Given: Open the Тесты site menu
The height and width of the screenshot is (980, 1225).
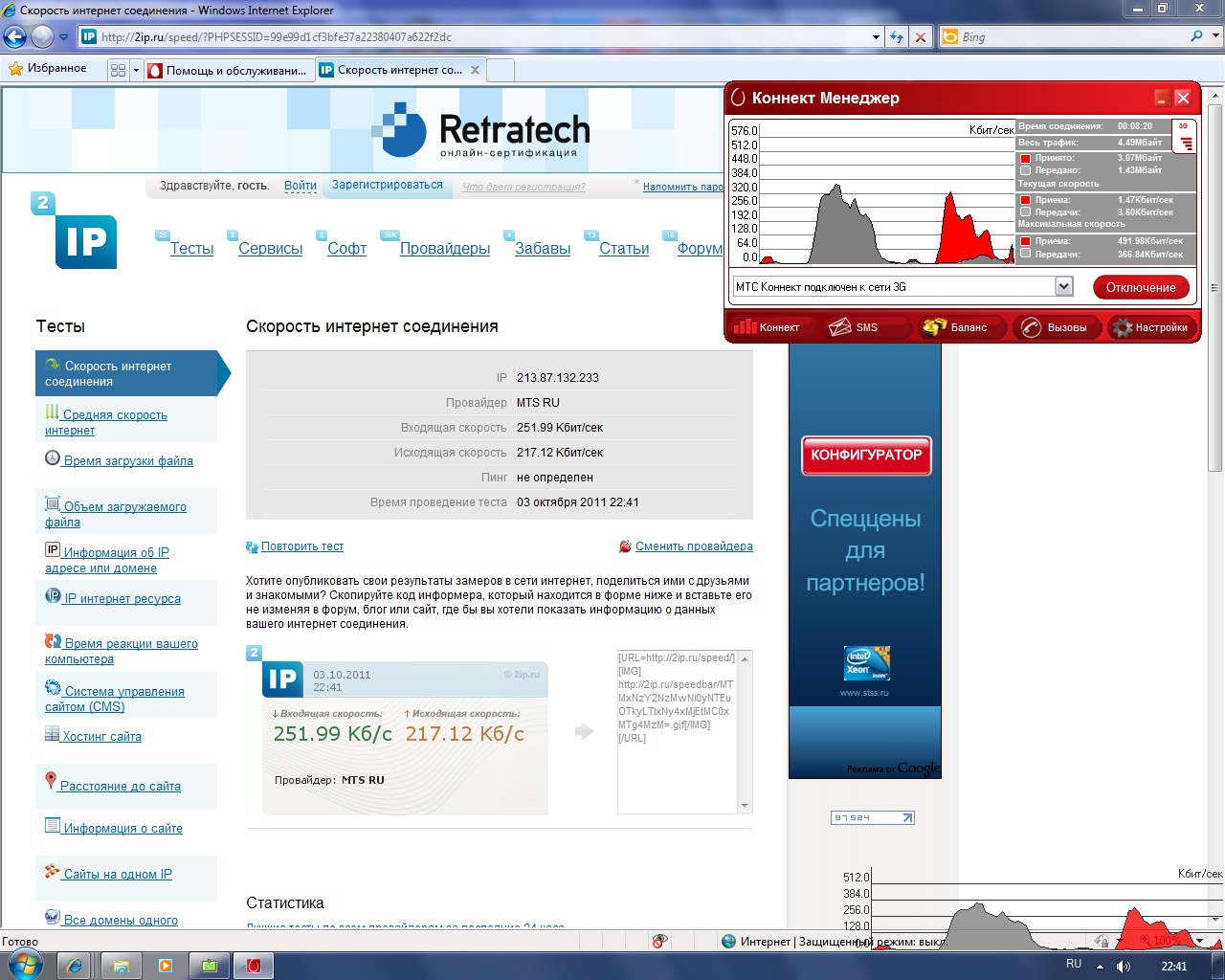Looking at the screenshot, I should 191,248.
